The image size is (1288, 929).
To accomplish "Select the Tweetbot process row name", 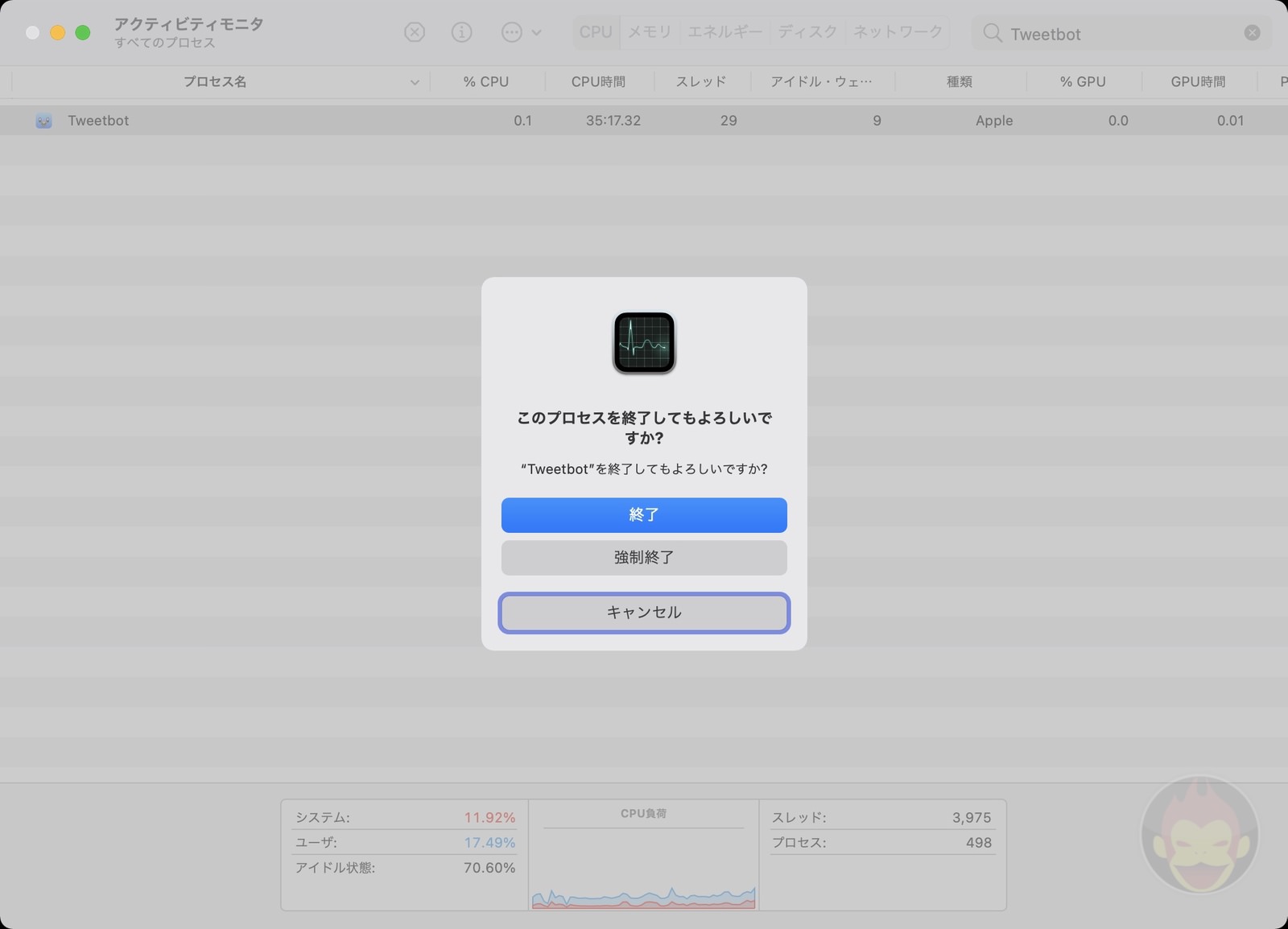I will click(x=98, y=121).
